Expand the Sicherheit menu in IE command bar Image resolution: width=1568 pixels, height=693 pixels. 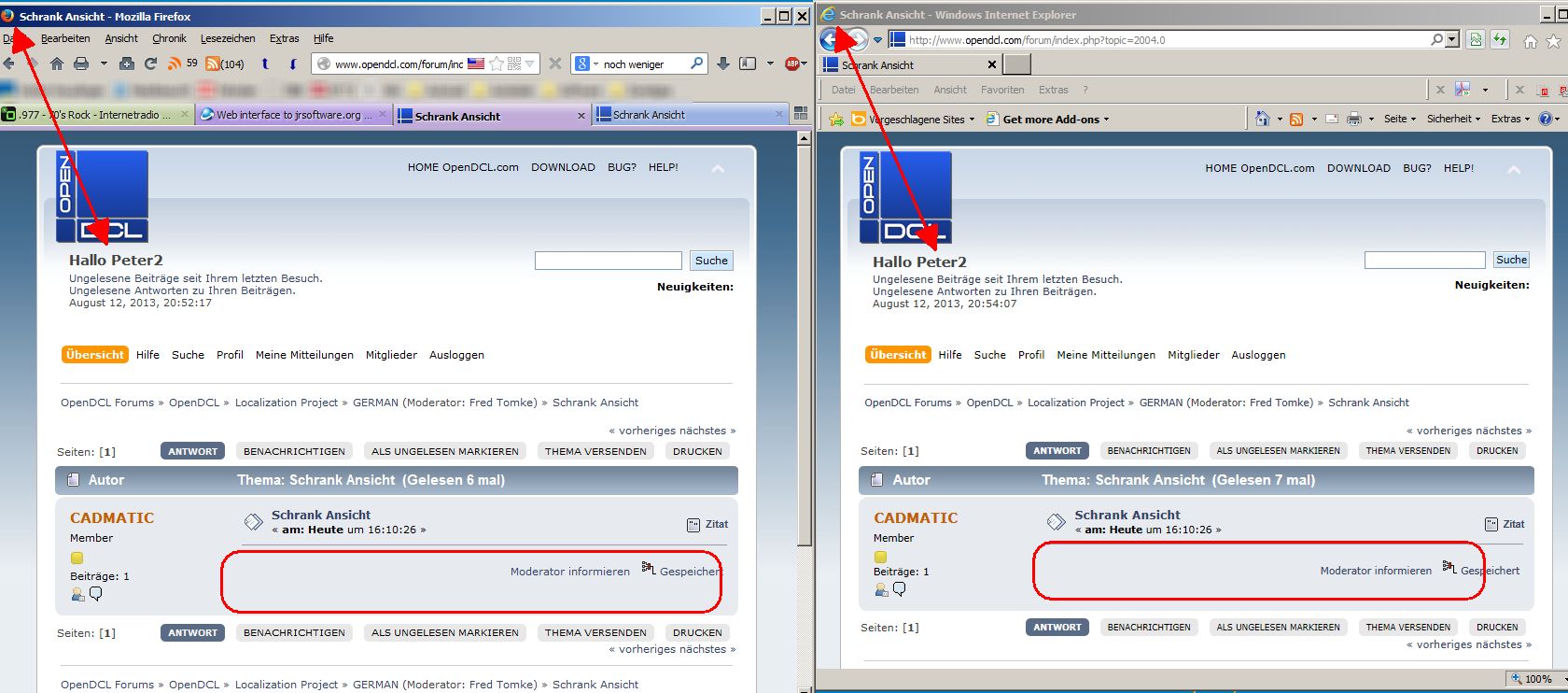point(1454,119)
